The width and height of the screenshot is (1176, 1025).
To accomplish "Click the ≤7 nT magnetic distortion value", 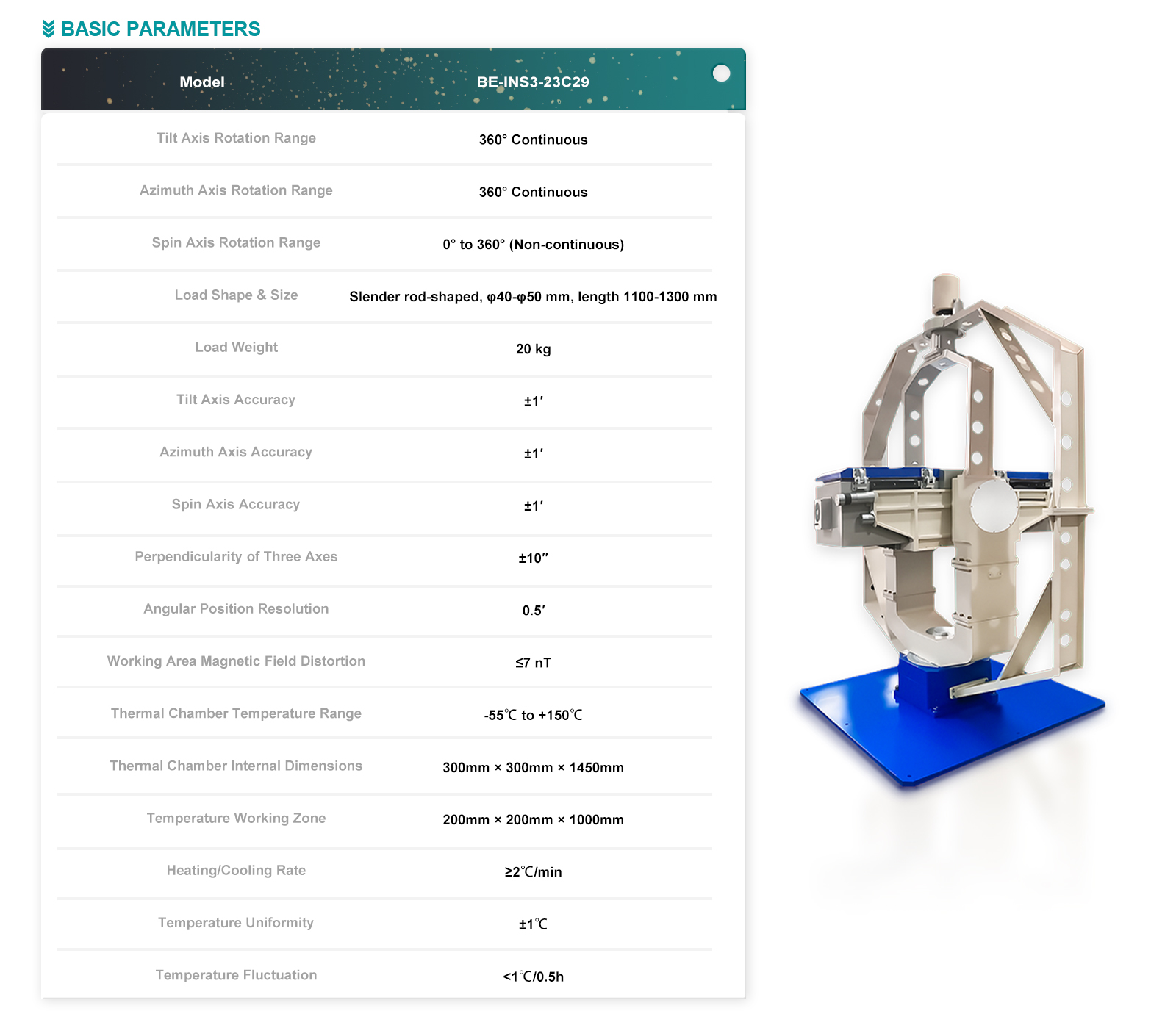I will [533, 663].
